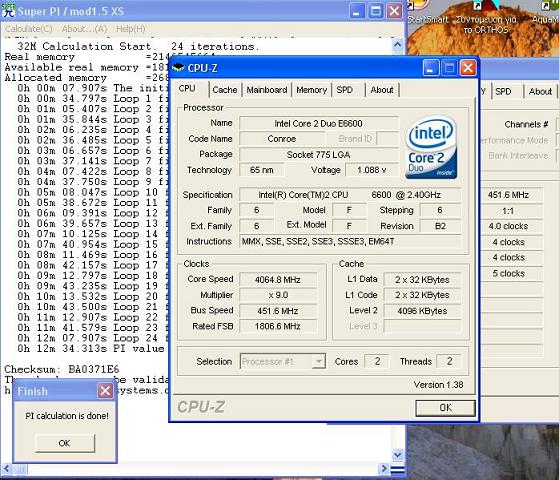This screenshot has height=480, width=559.
Task: Open the About...(A) menu in Super PI
Action: pyautogui.click(x=84, y=29)
